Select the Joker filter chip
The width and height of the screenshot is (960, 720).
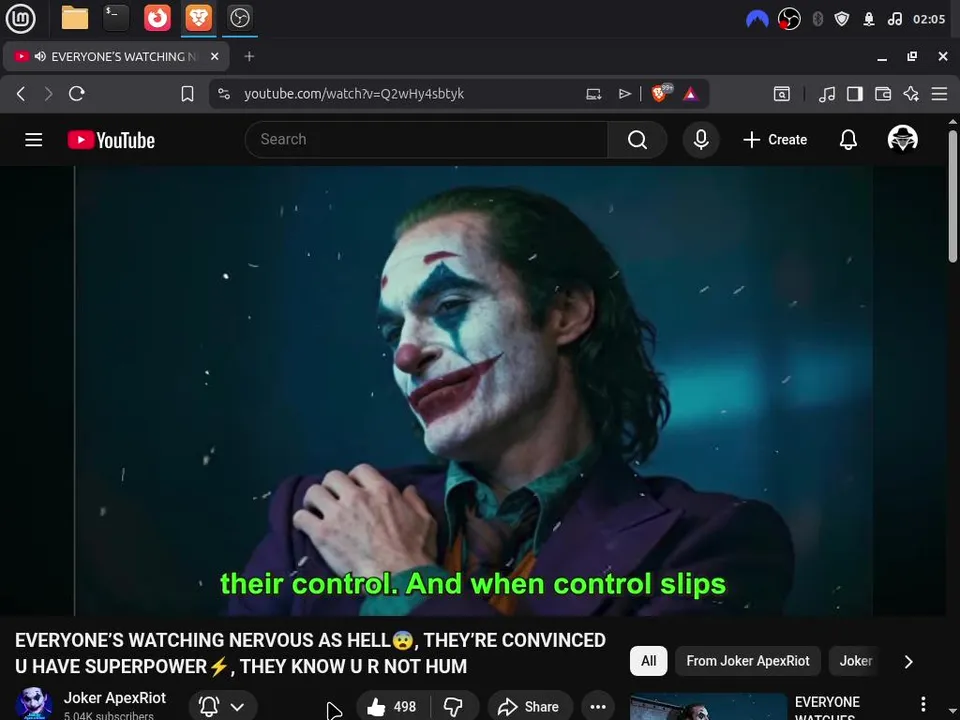tap(855, 661)
